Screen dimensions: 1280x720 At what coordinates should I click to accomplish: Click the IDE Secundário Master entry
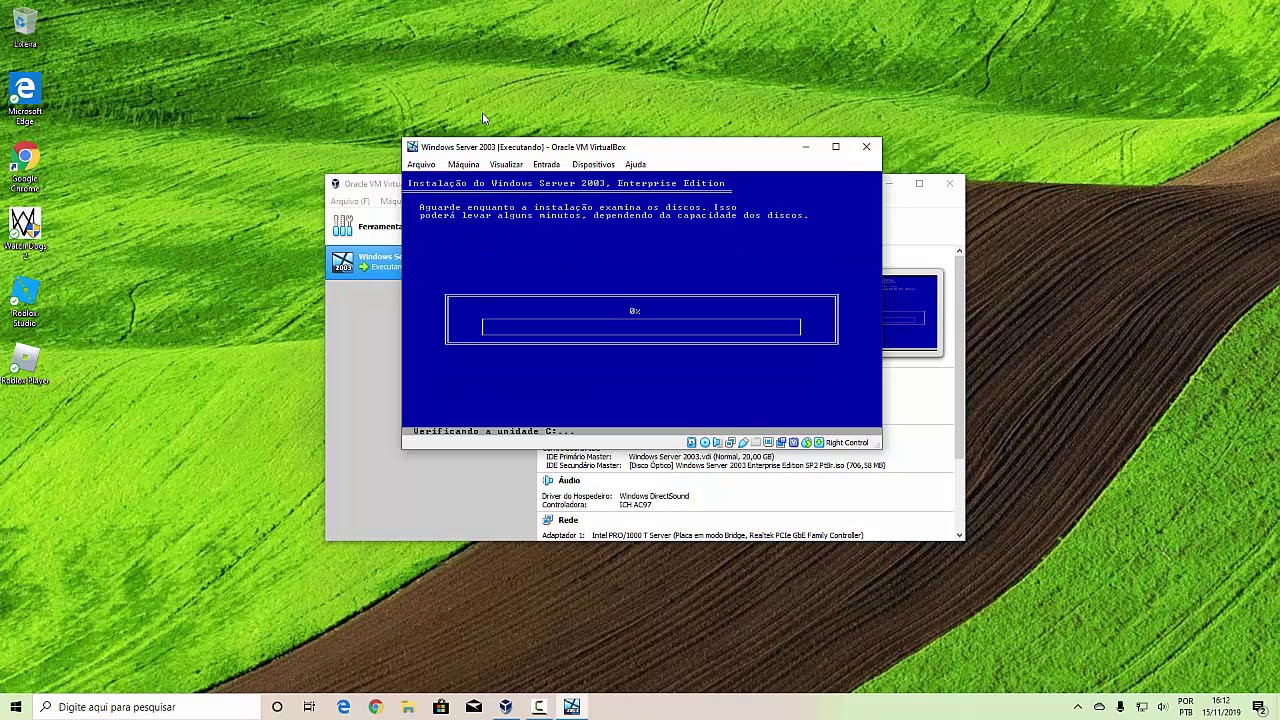[715, 465]
